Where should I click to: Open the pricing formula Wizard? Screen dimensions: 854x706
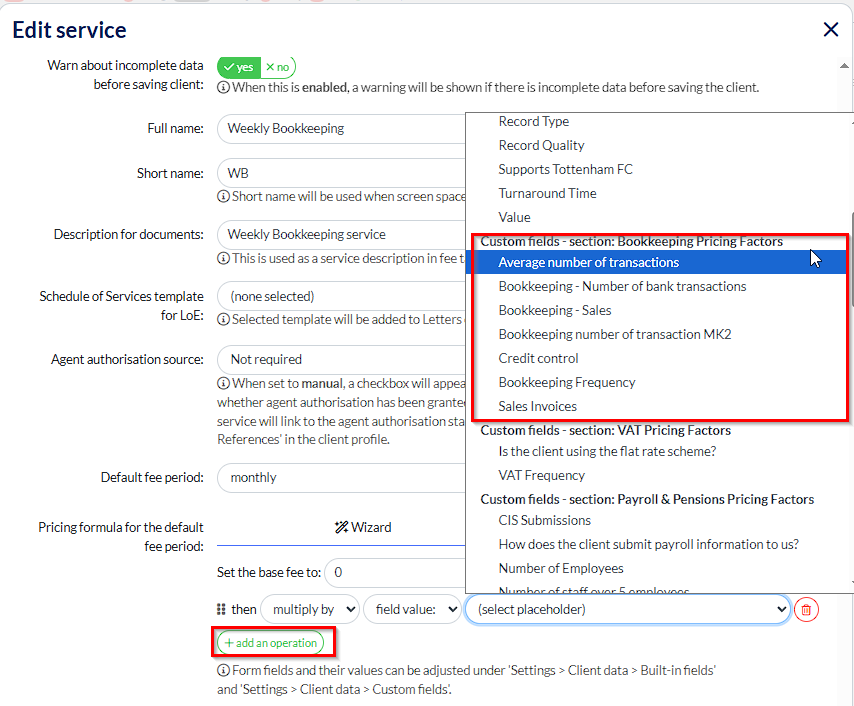(x=363, y=527)
